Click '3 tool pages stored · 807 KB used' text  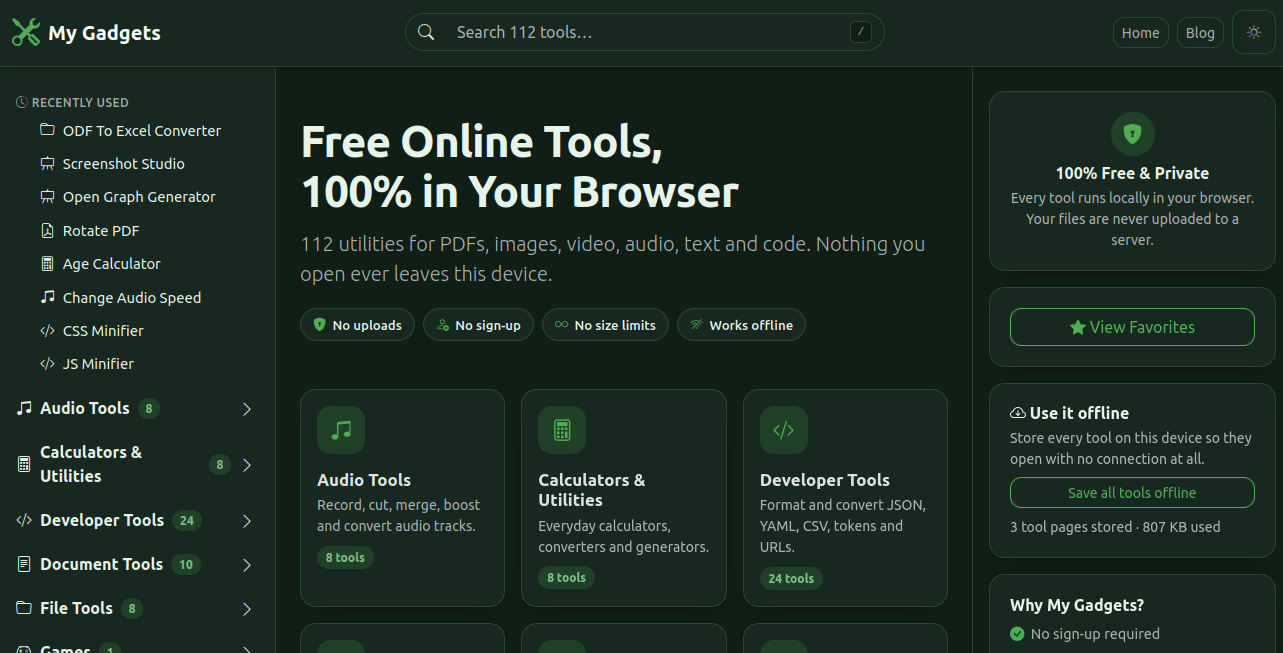click(1115, 526)
